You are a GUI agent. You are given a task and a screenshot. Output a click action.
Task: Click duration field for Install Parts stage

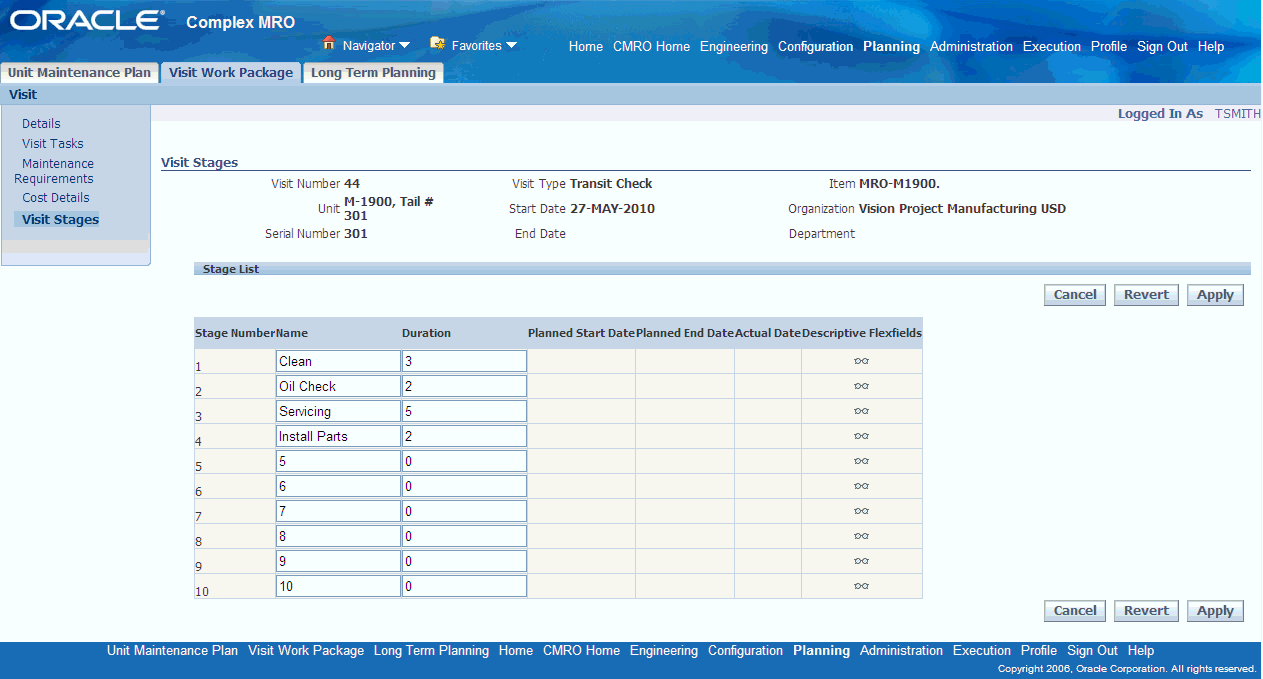[x=464, y=436]
